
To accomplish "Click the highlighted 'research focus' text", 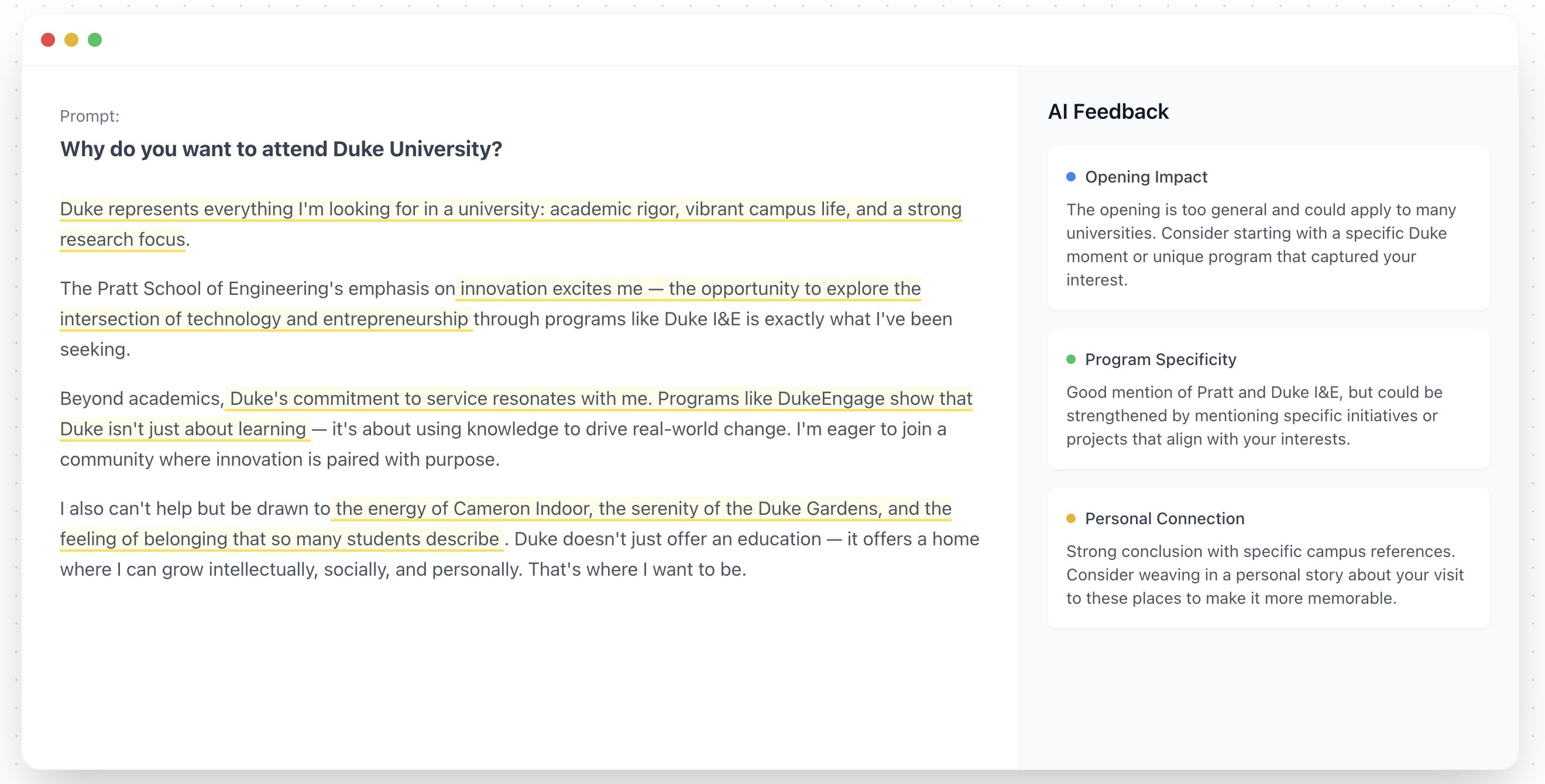I will coord(122,240).
